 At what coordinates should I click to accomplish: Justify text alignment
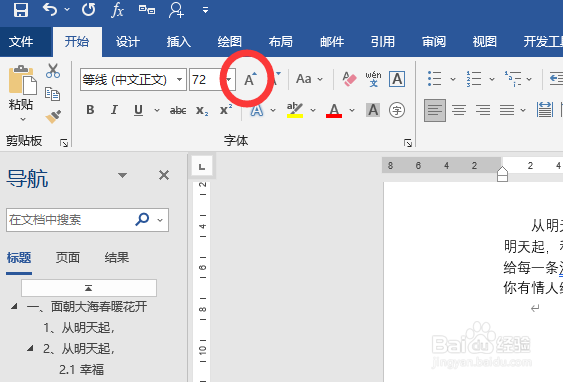[x=507, y=110]
